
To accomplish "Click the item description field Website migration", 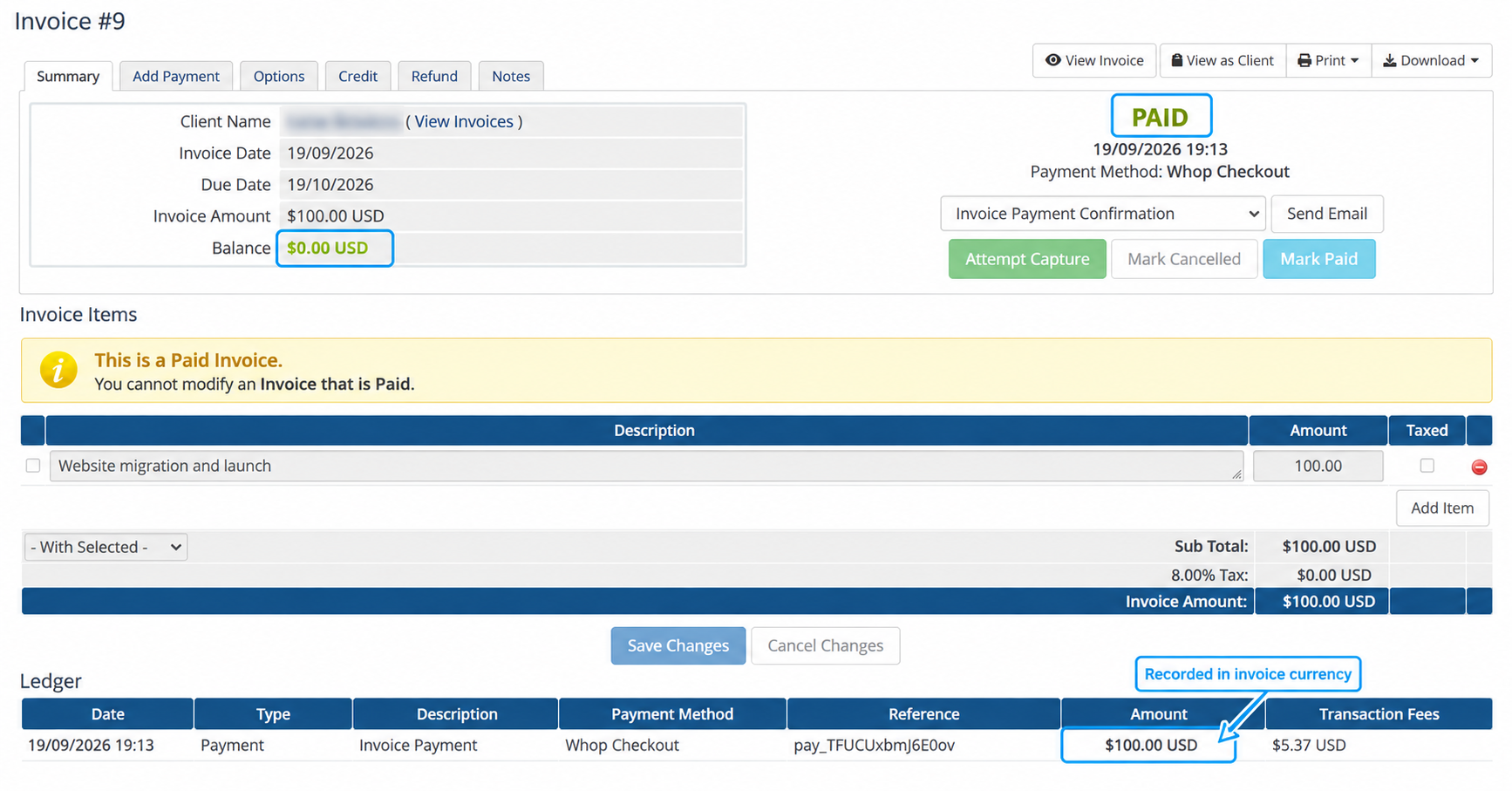I will (x=646, y=466).
